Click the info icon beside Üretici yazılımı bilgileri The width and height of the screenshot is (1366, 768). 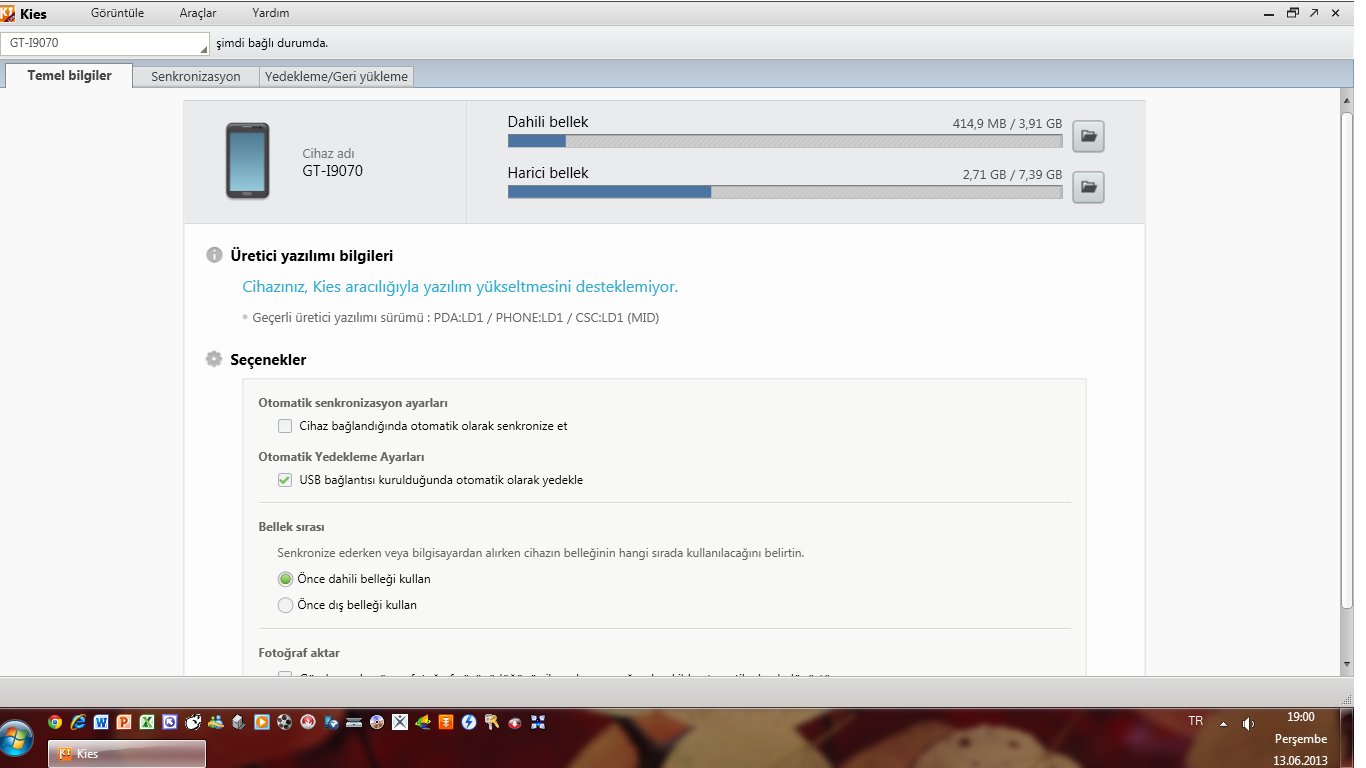(x=214, y=255)
